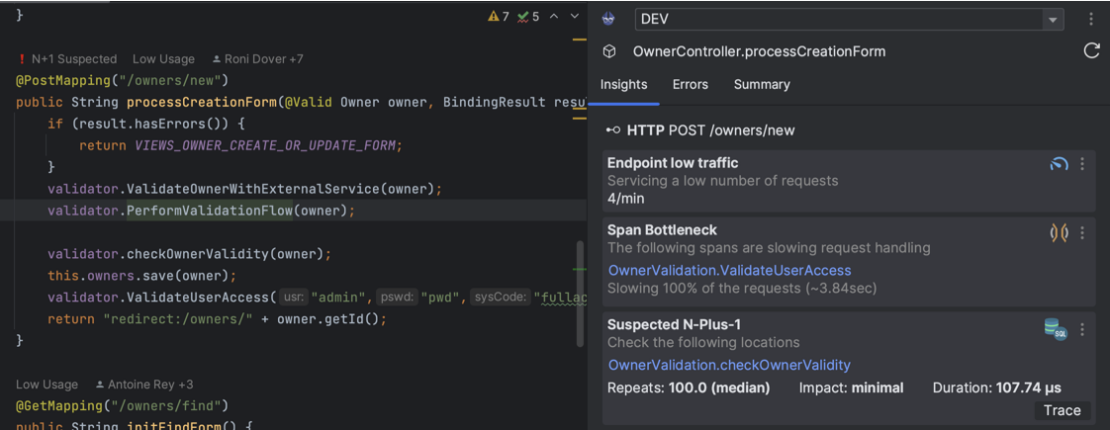Click the Suspected N-Plus-1 SQL database icon
Viewport: 1110px width, 430px height.
click(1055, 328)
